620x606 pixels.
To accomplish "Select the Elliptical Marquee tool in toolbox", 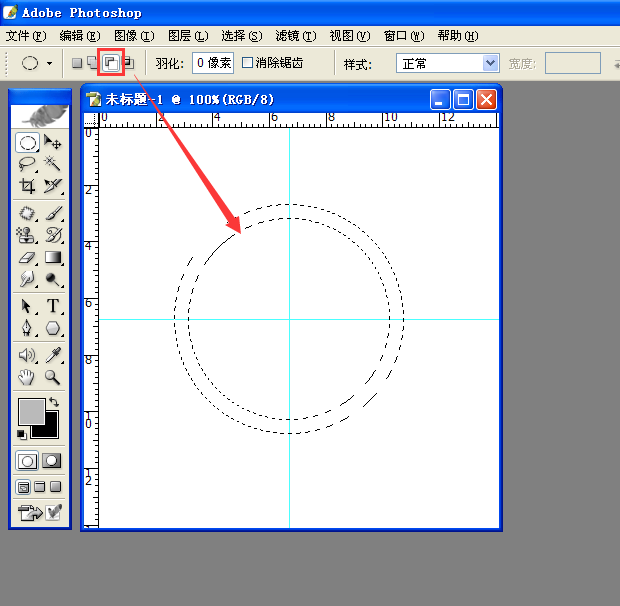I will pyautogui.click(x=27, y=143).
